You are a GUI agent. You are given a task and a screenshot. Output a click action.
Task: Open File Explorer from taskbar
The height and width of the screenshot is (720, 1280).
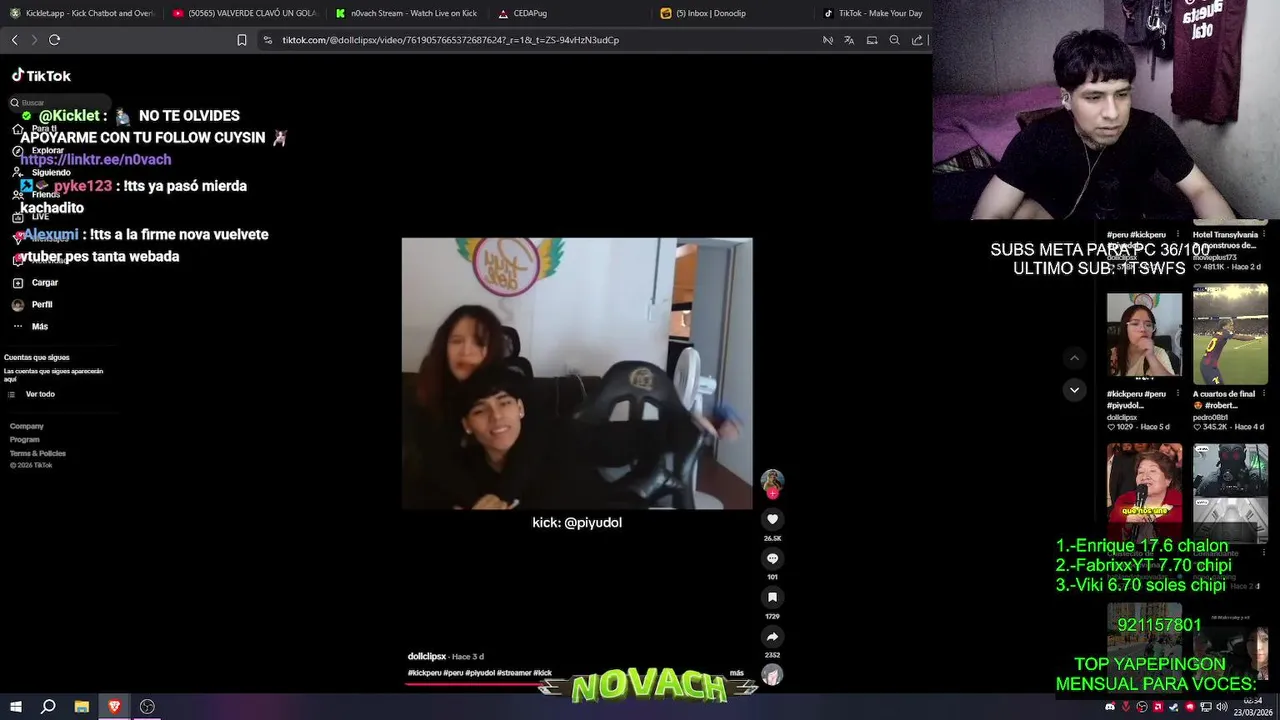[x=81, y=707]
